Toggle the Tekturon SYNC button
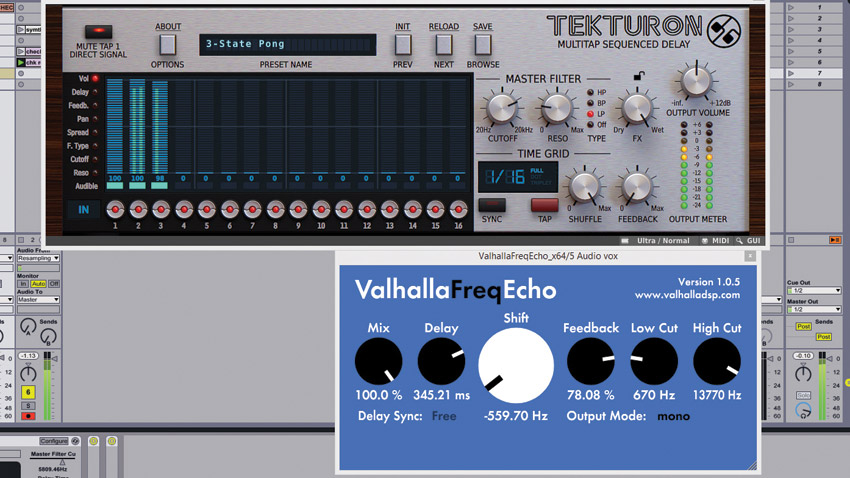The height and width of the screenshot is (478, 850). coord(492,205)
